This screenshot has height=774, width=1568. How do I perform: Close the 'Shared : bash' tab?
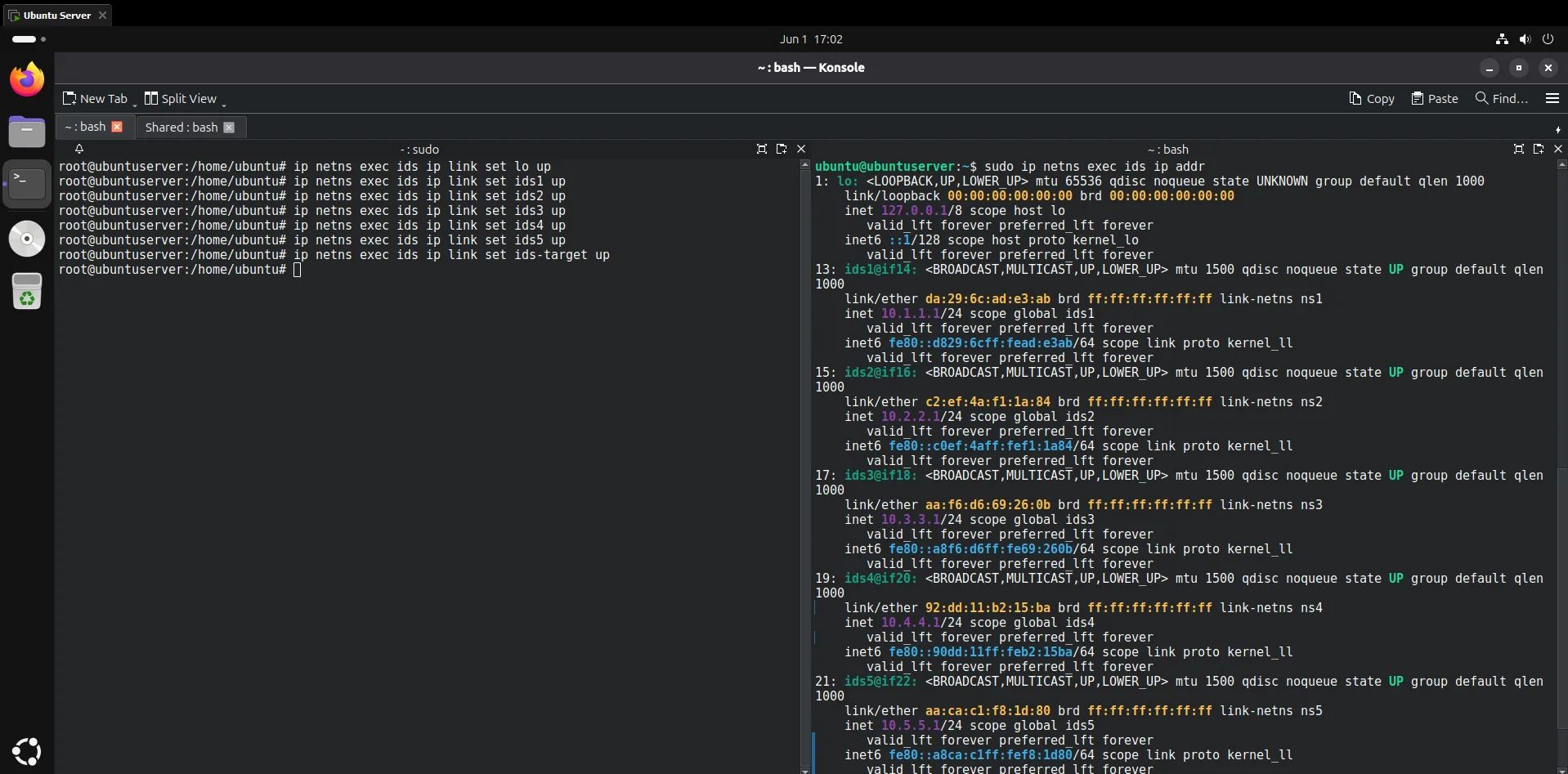pos(229,127)
